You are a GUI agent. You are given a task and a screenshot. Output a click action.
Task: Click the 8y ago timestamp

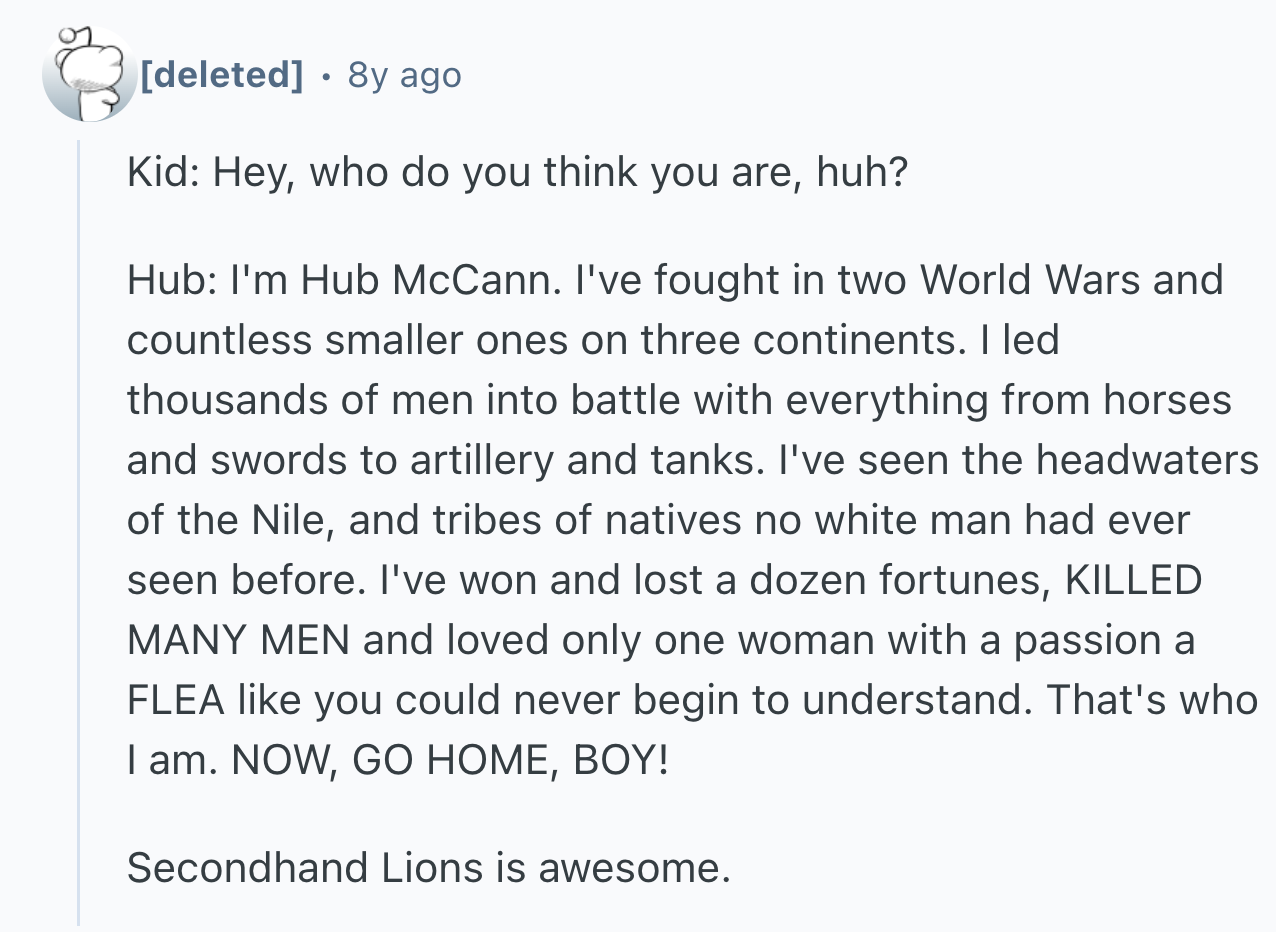tap(404, 74)
